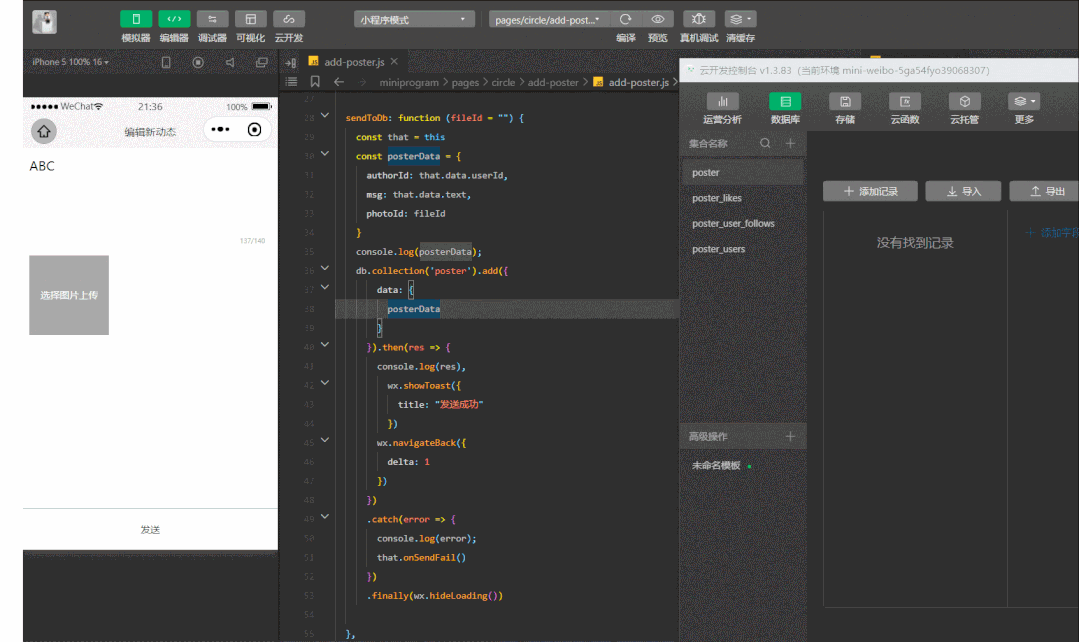Viewport: 1079px width, 642px height.
Task: Collapse the then callback fold arrow
Action: (325, 344)
